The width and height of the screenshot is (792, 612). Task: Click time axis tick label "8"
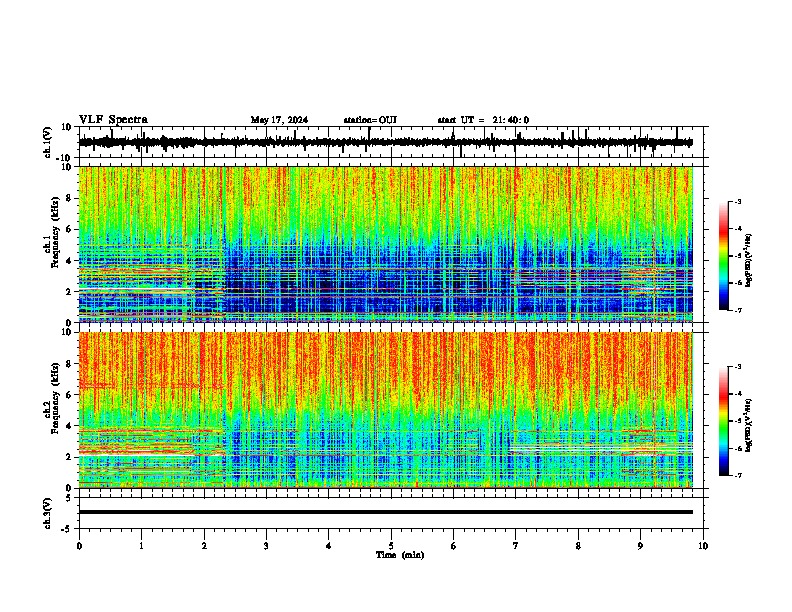pyautogui.click(x=578, y=546)
